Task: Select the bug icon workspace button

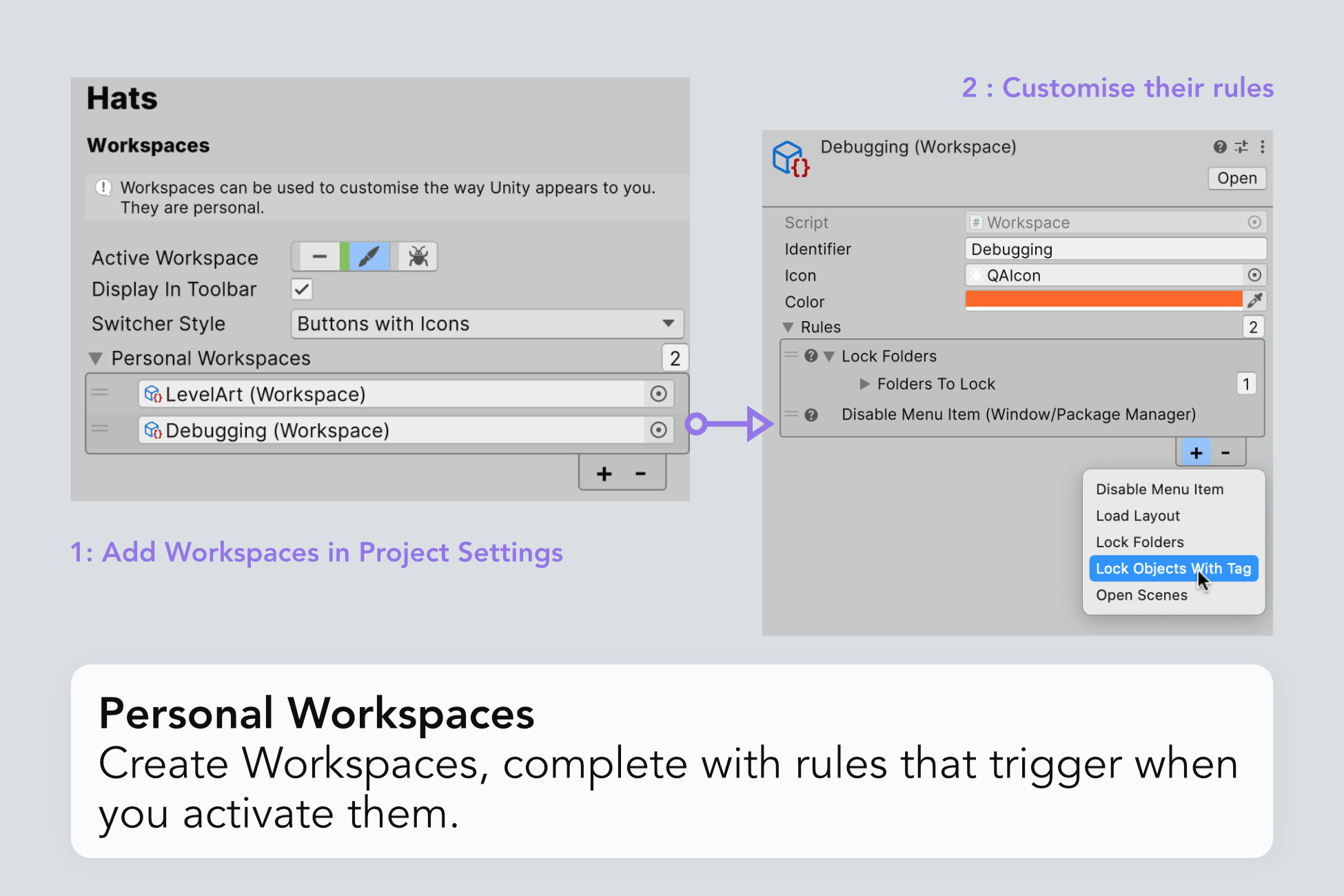Action: tap(418, 257)
